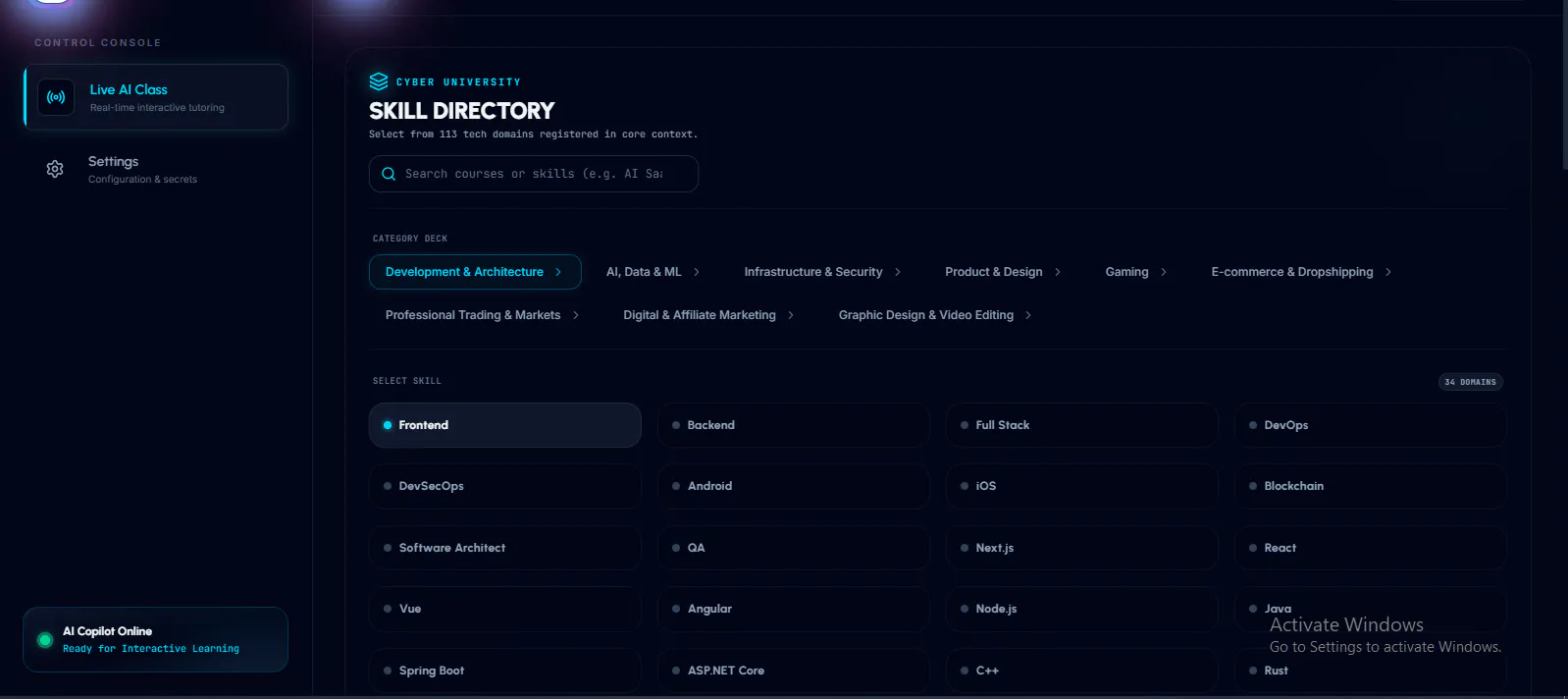The height and width of the screenshot is (699, 1568).
Task: Select Digital & Affiliate Marketing category
Action: point(708,315)
